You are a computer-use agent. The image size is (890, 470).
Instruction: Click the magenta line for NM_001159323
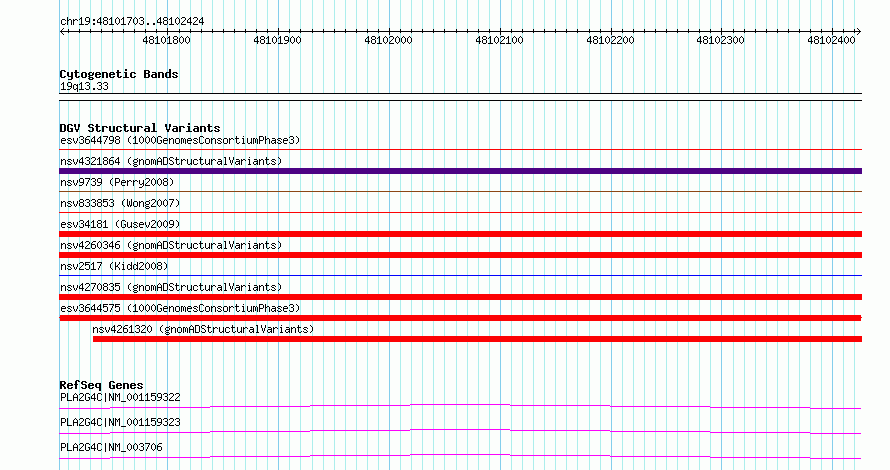[460, 431]
